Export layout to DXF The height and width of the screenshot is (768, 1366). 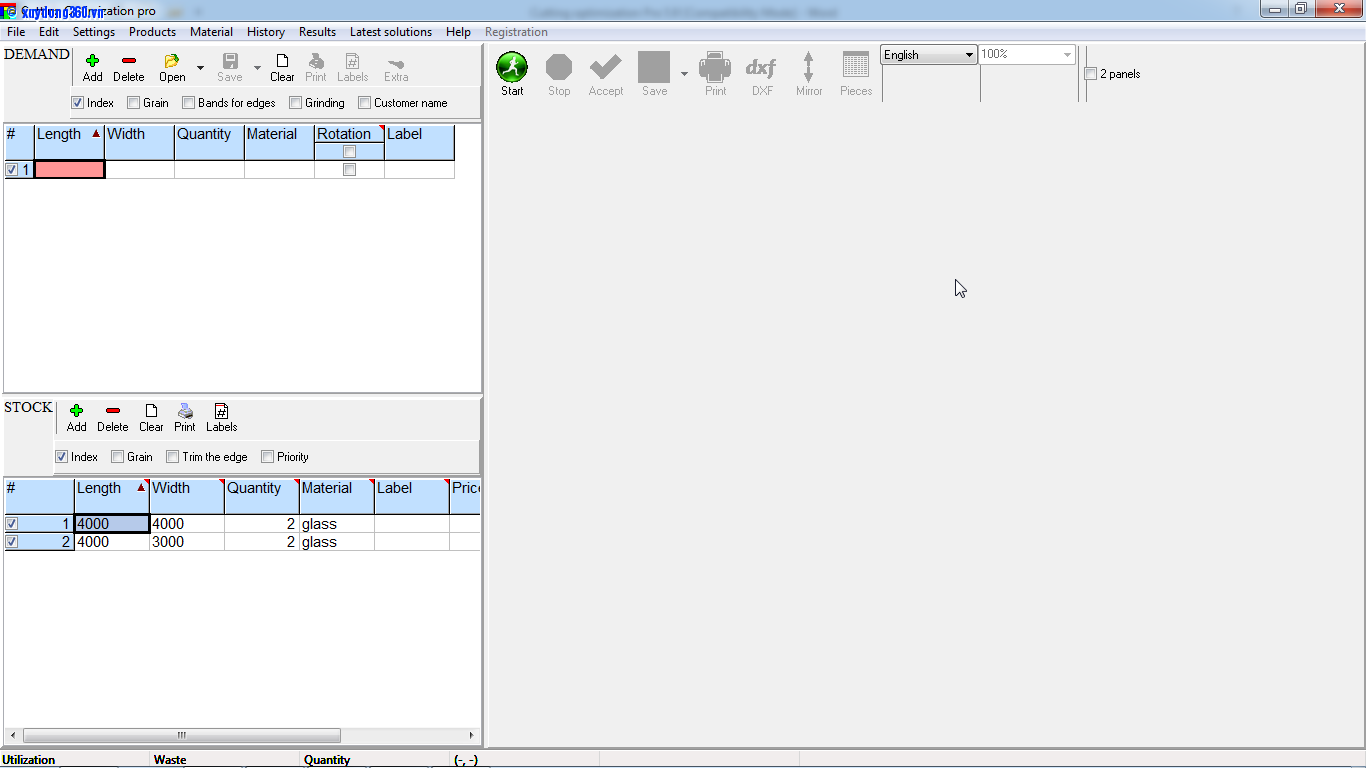[x=762, y=74]
